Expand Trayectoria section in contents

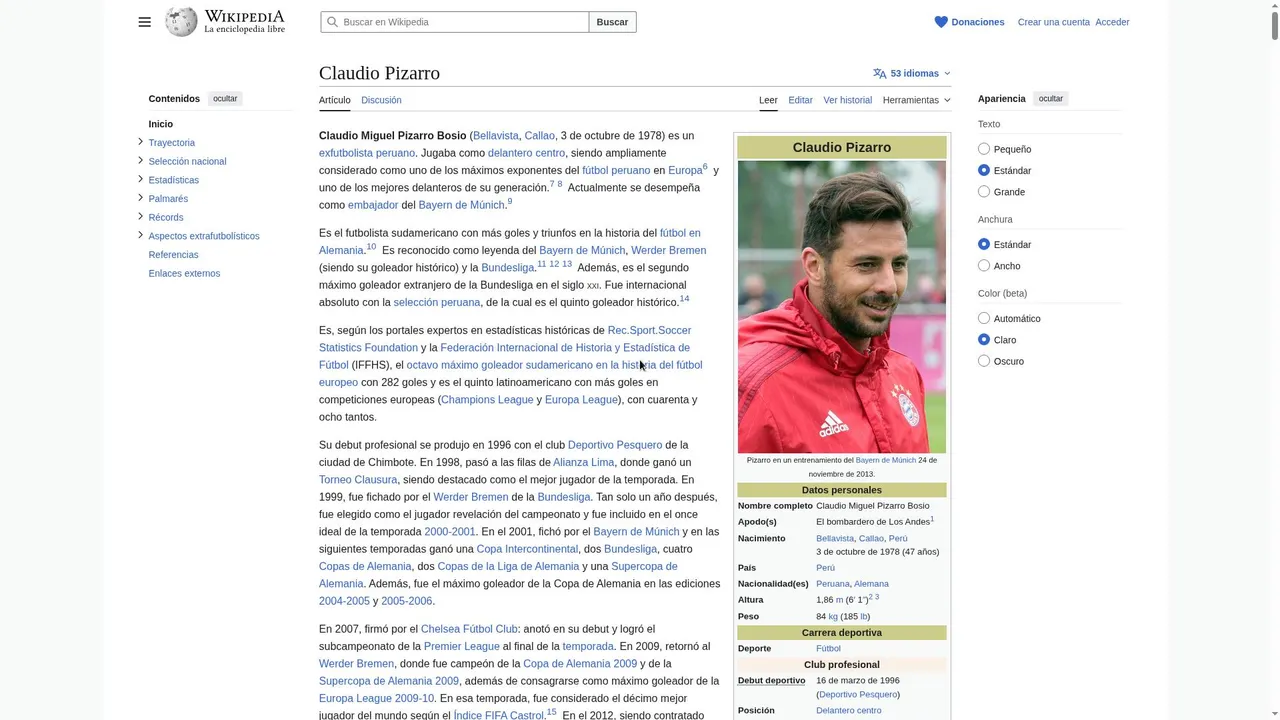click(x=140, y=142)
